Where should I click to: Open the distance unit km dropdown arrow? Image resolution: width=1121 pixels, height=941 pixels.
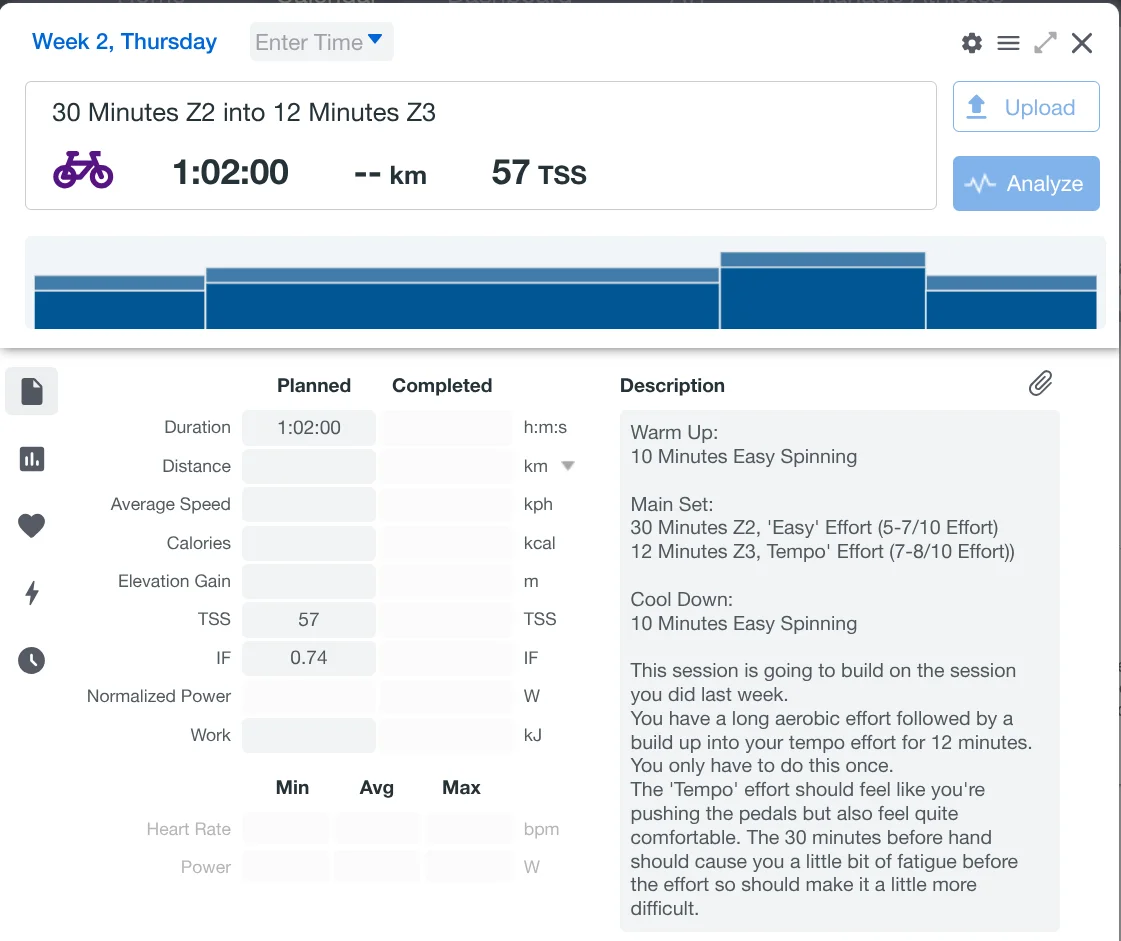[x=568, y=466]
